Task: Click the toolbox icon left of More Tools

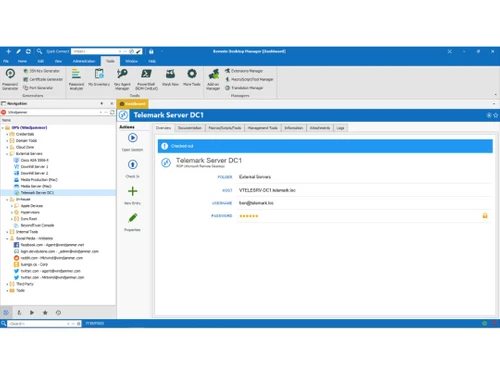Action: click(170, 78)
